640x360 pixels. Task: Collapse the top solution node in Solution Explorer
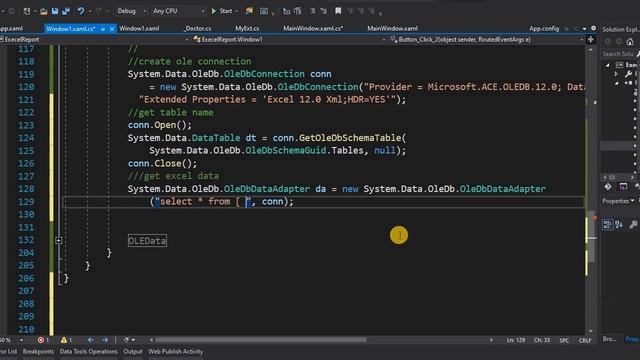[x=608, y=65]
